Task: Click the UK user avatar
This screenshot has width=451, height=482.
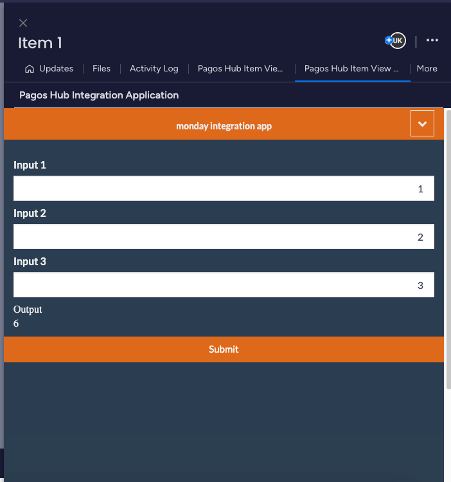Action: 398,41
